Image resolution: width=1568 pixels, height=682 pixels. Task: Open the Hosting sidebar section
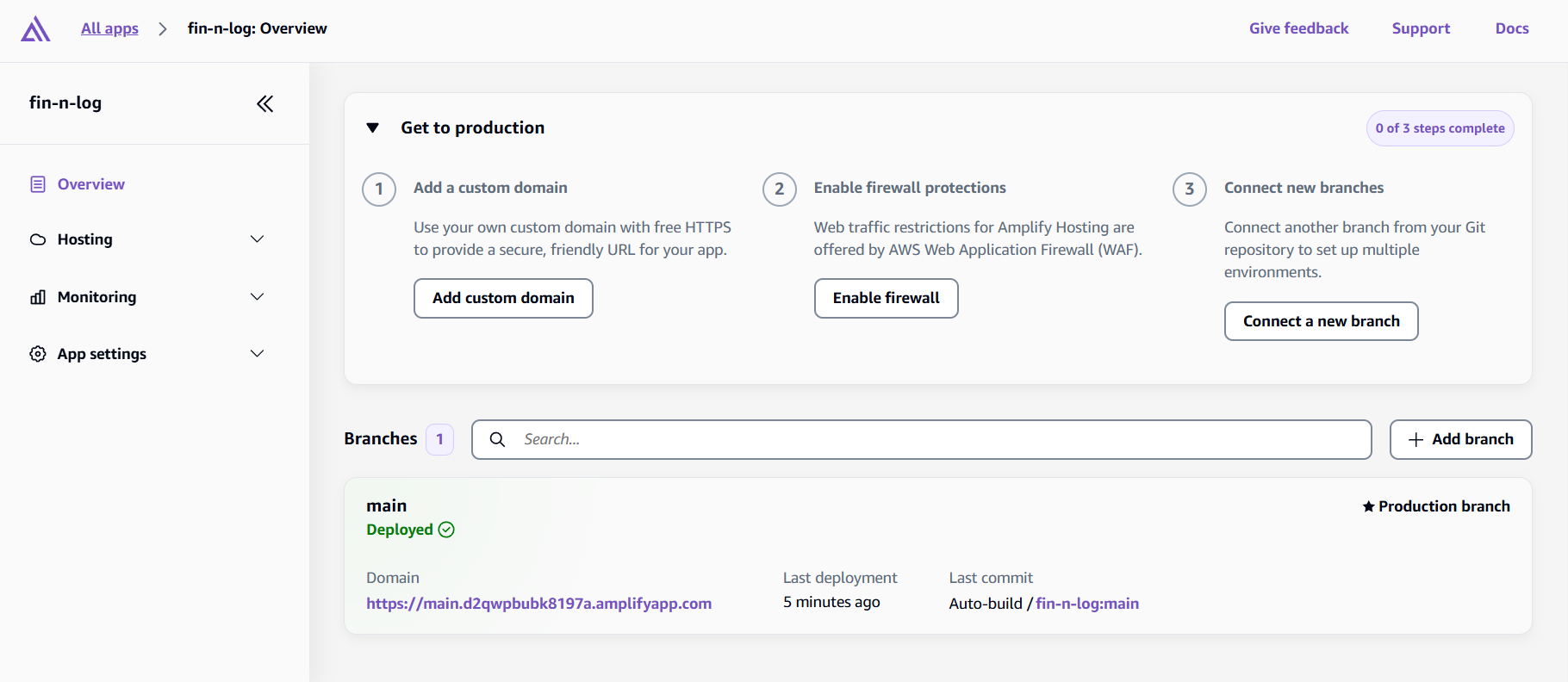tap(84, 239)
